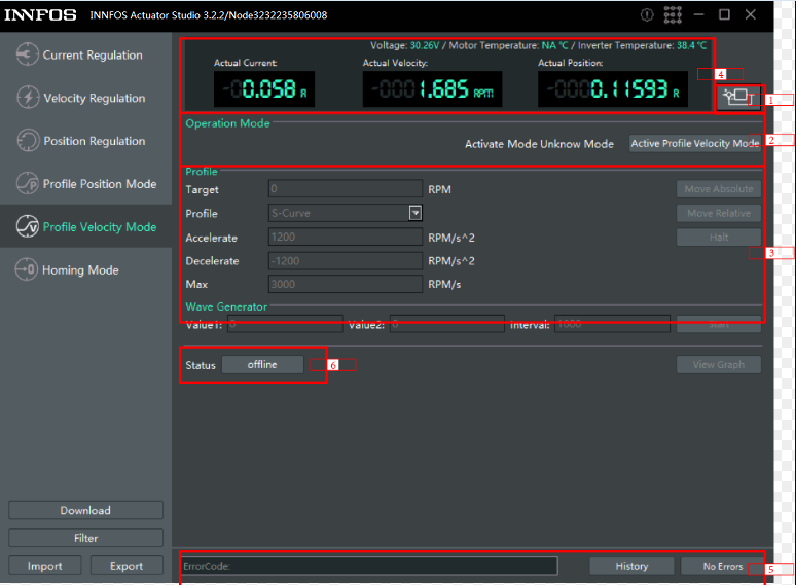Click the Download button
This screenshot has height=585, width=796.
click(85, 510)
